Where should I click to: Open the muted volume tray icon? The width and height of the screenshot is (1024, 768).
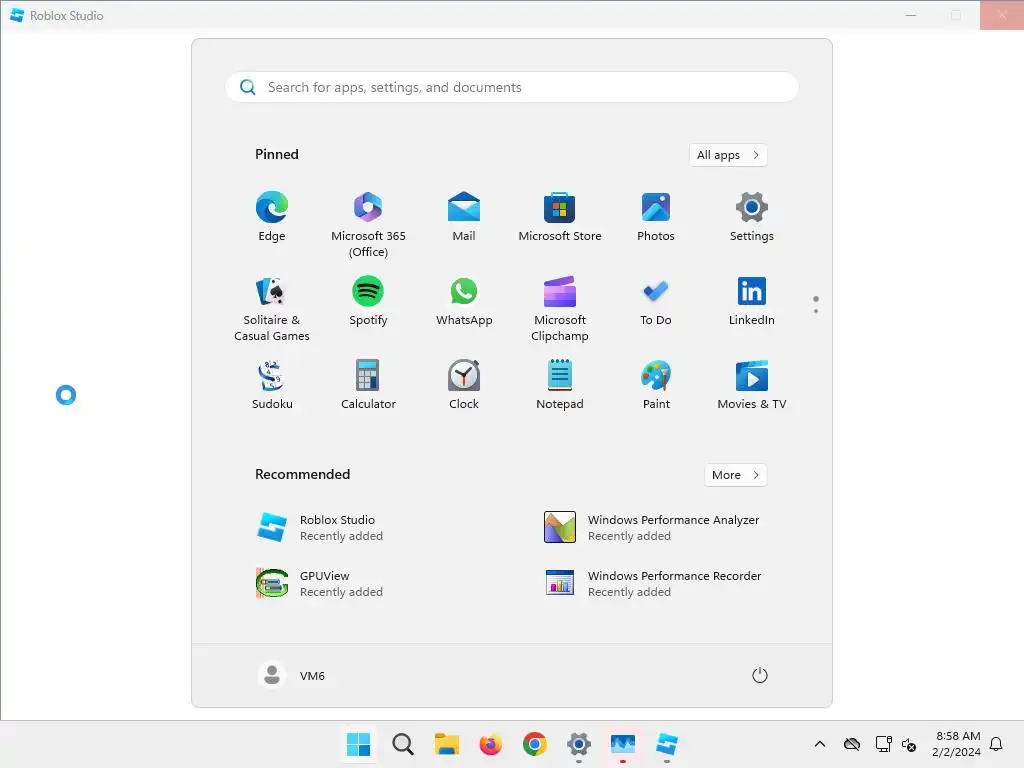point(908,744)
